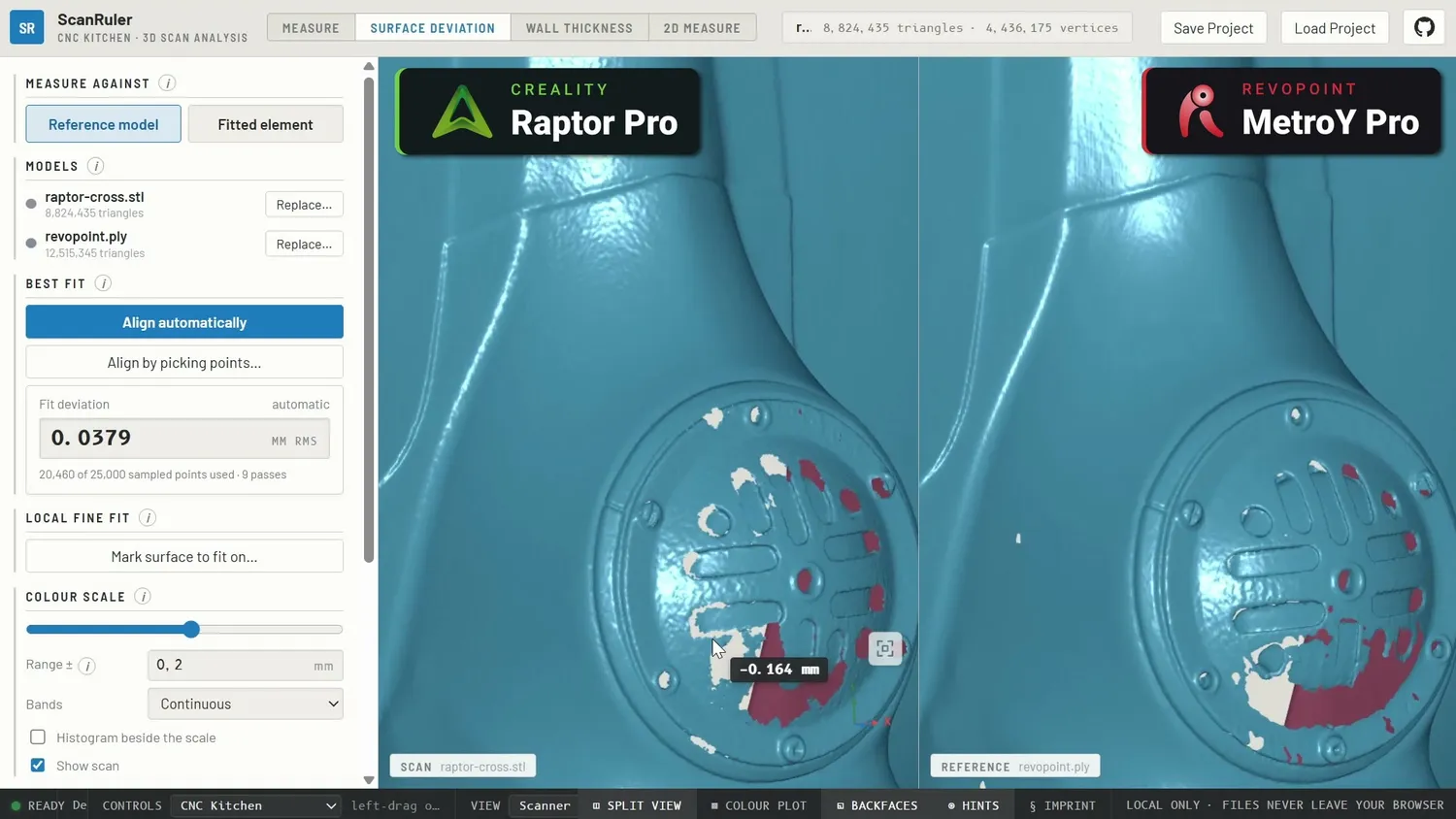1456x819 pixels.
Task: Click the 'left-drag' controls hint text
Action: (396, 805)
